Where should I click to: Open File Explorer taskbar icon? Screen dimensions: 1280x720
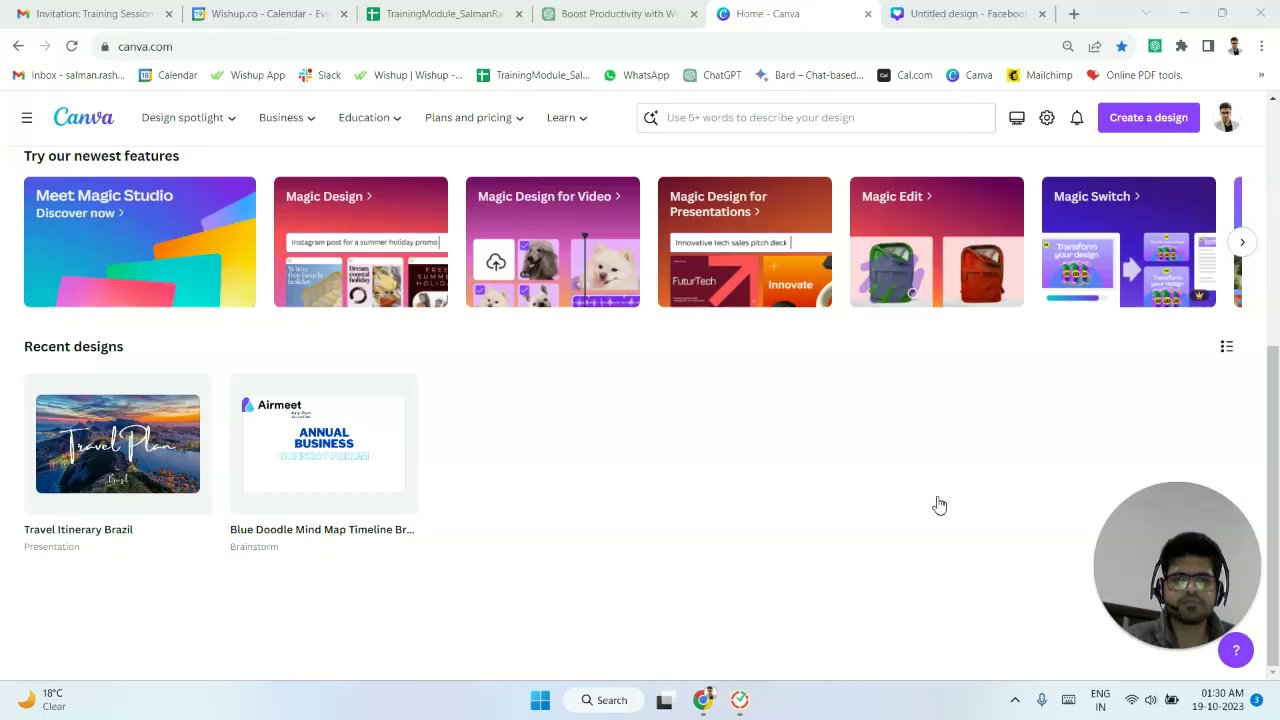tap(664, 700)
